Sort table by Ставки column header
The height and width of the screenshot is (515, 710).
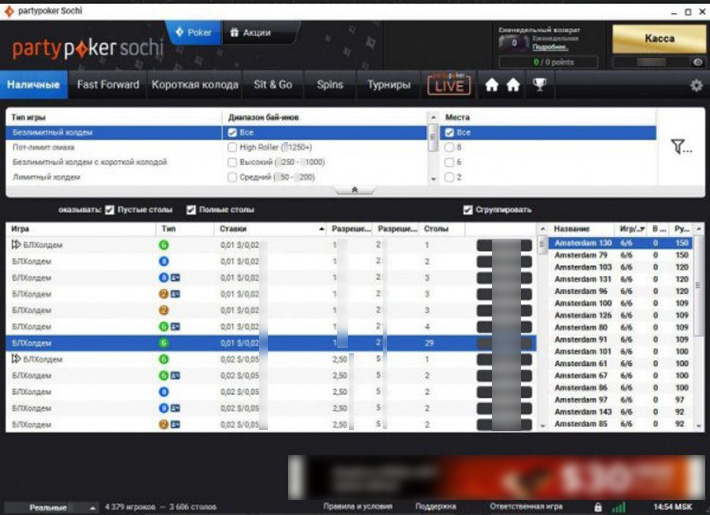click(x=270, y=229)
